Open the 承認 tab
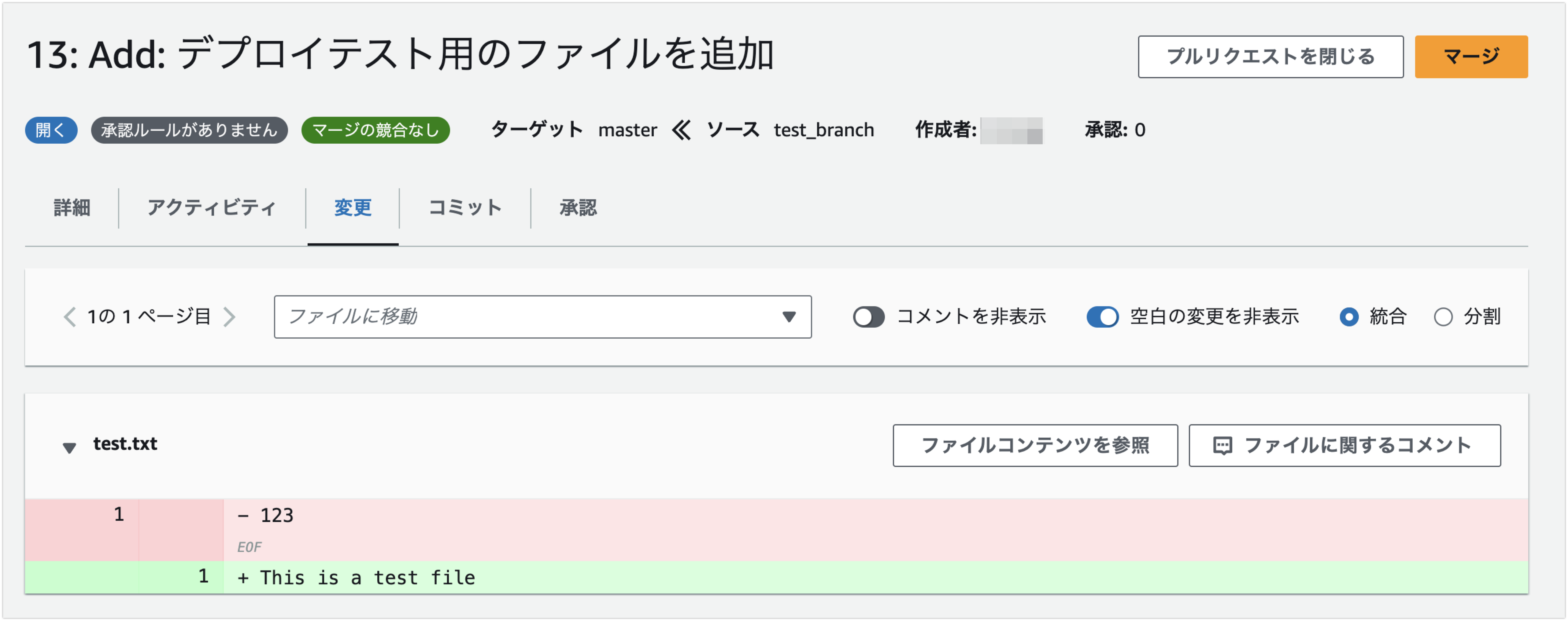Image resolution: width=1568 pixels, height=621 pixels. coord(578,208)
